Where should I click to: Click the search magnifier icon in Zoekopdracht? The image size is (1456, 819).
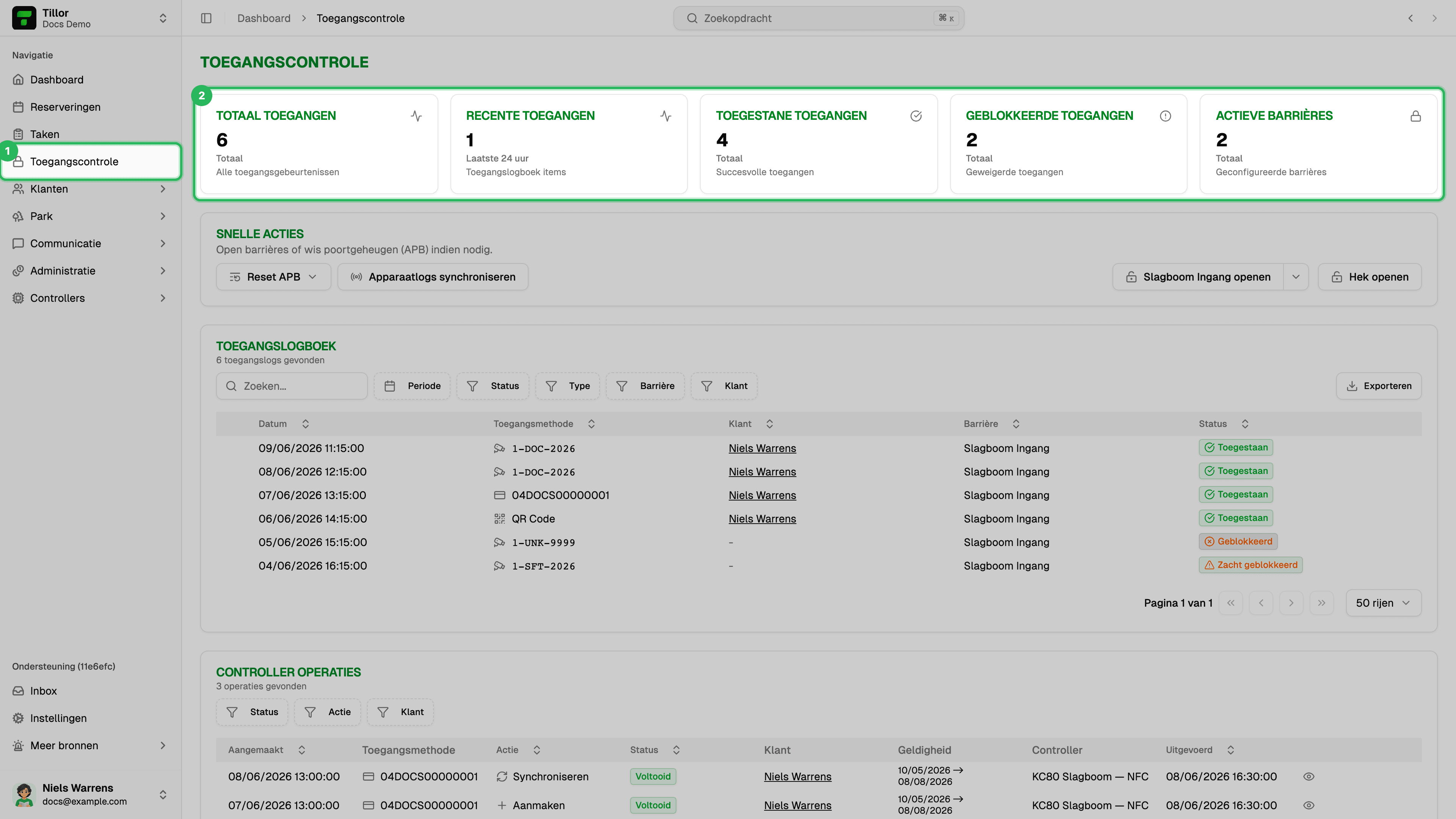692,18
